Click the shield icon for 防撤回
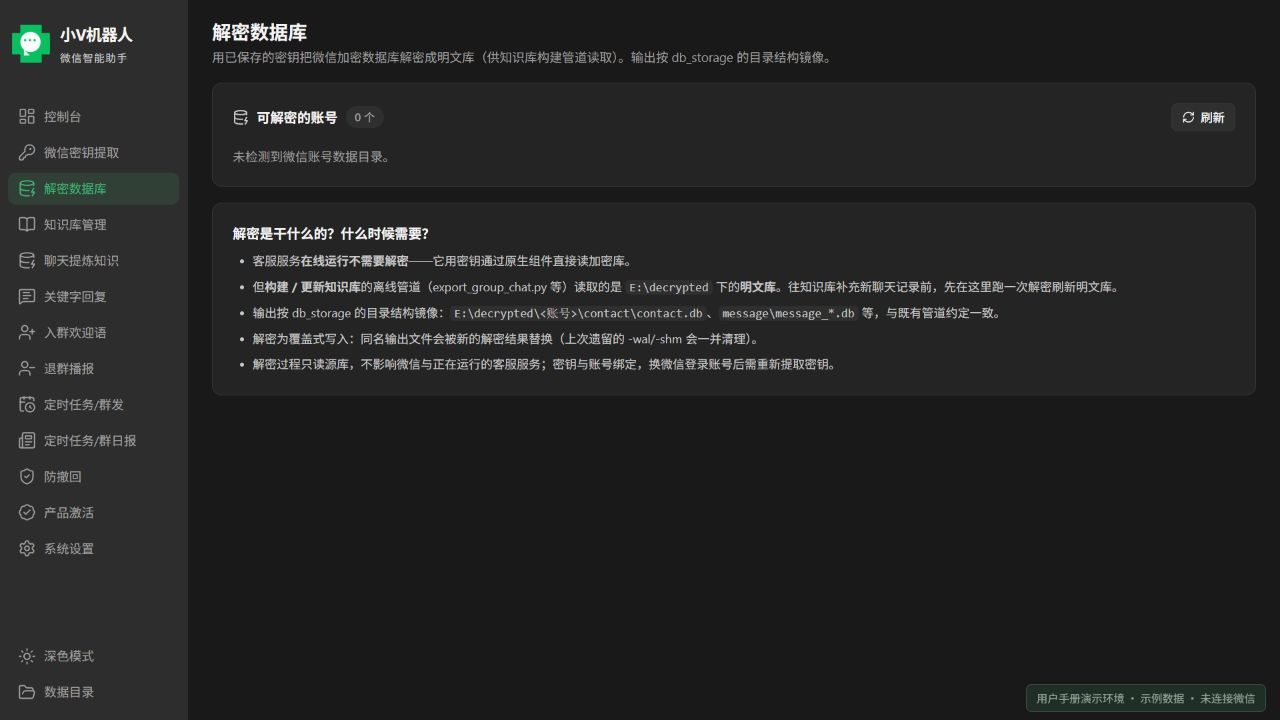The image size is (1280, 720). [27, 477]
